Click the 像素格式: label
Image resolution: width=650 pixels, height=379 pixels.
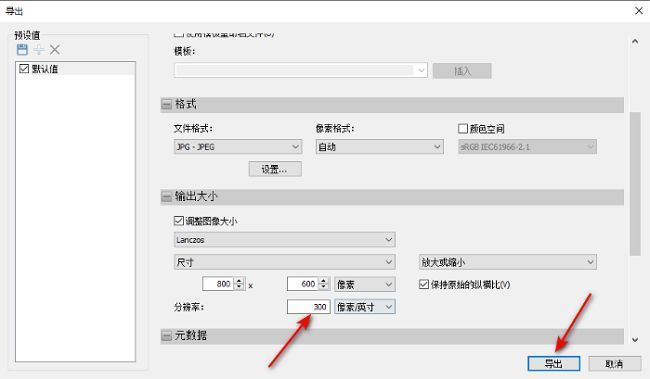pyautogui.click(x=335, y=129)
